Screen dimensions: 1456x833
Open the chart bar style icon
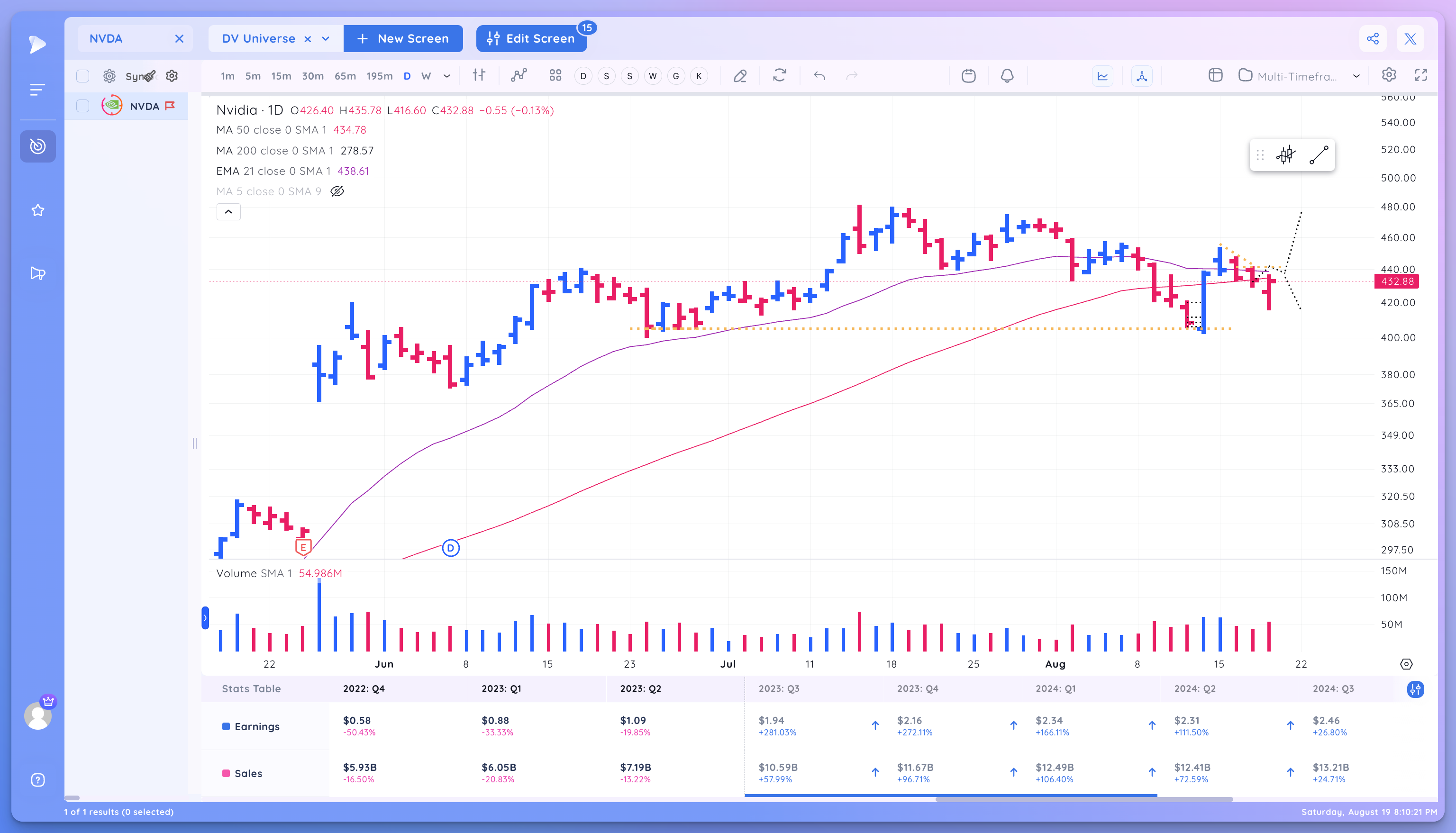(x=479, y=75)
